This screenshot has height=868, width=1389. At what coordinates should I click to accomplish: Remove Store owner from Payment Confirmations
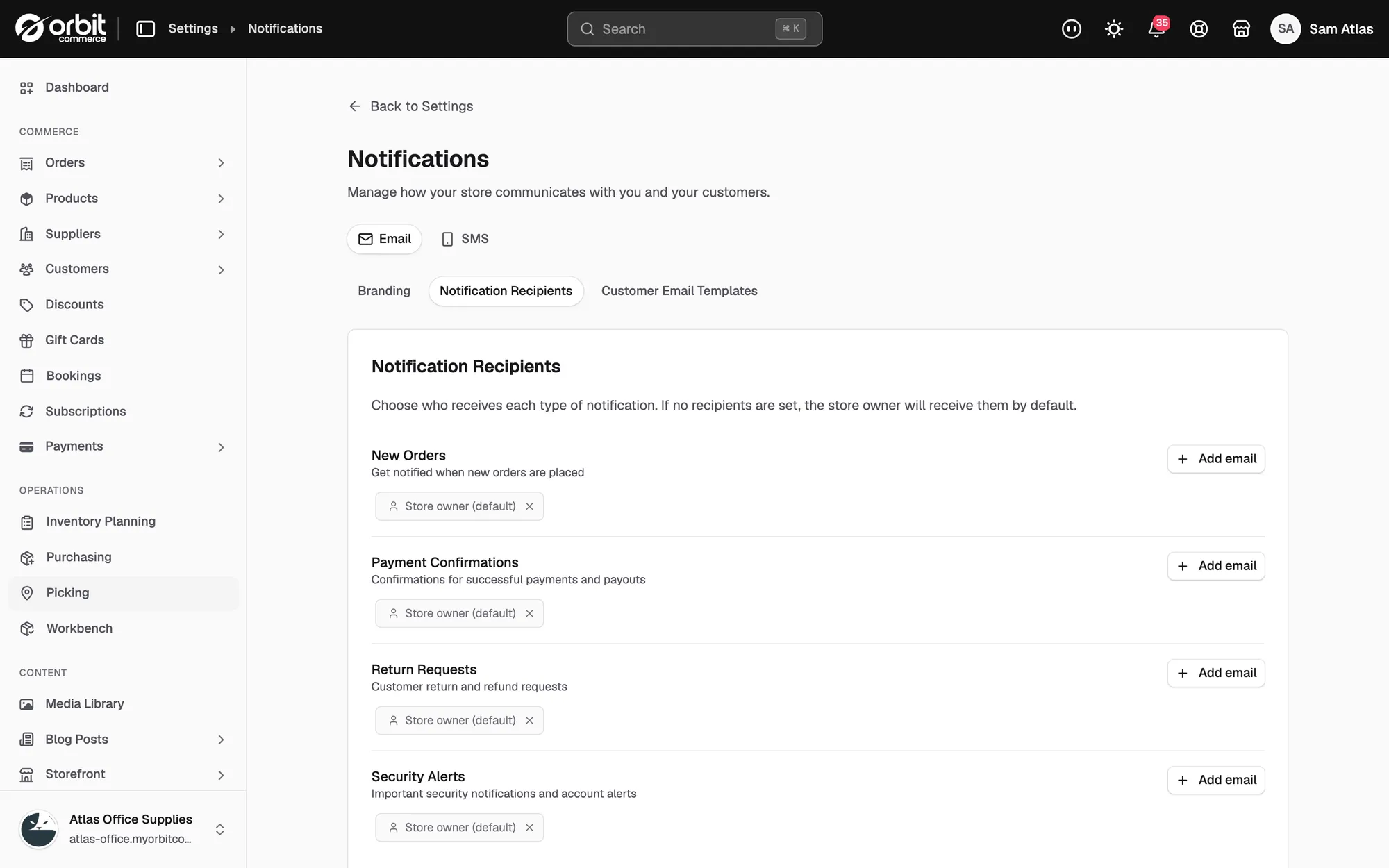click(x=529, y=613)
